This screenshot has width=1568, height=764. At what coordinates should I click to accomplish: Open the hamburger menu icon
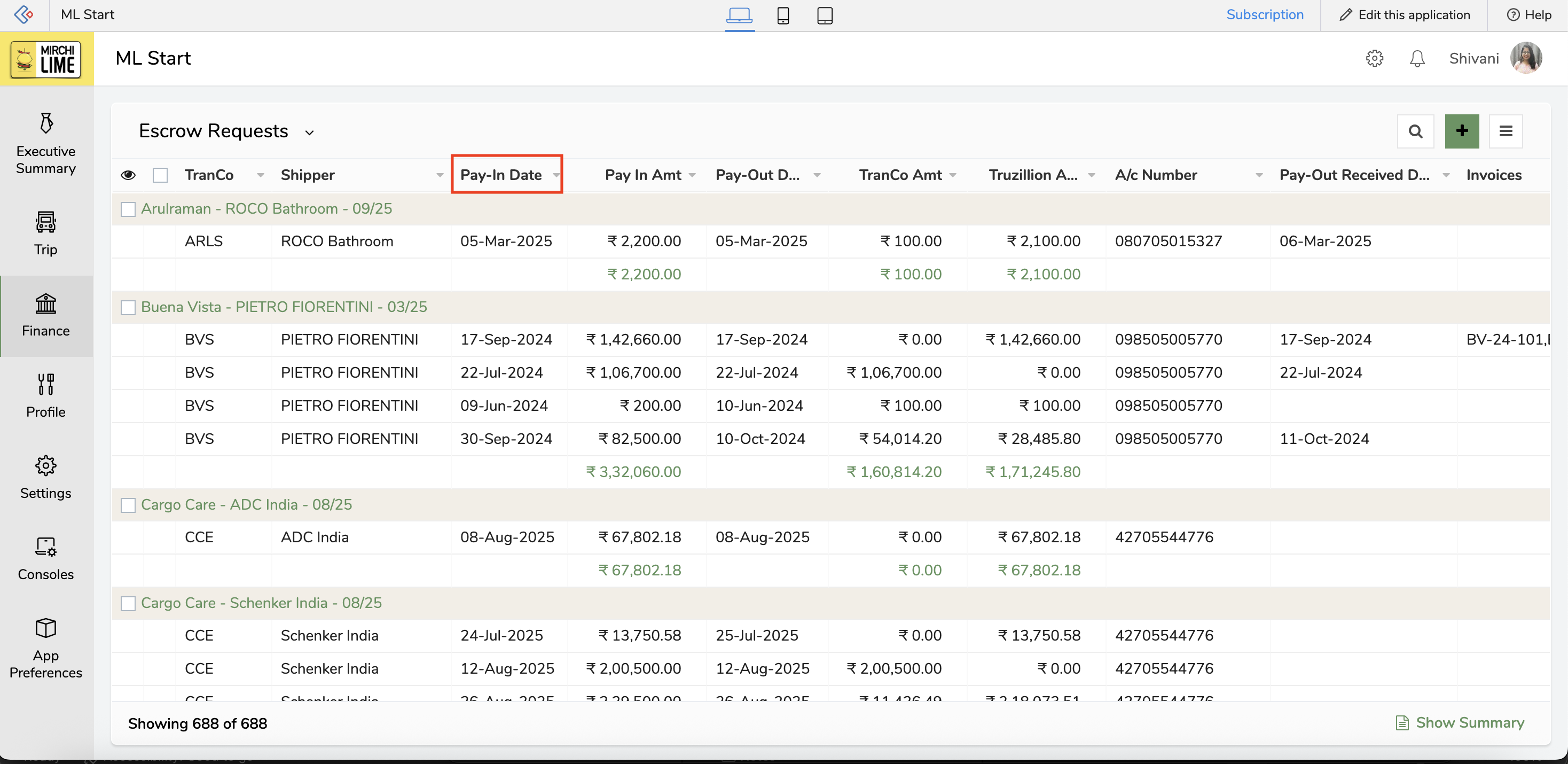1506,131
